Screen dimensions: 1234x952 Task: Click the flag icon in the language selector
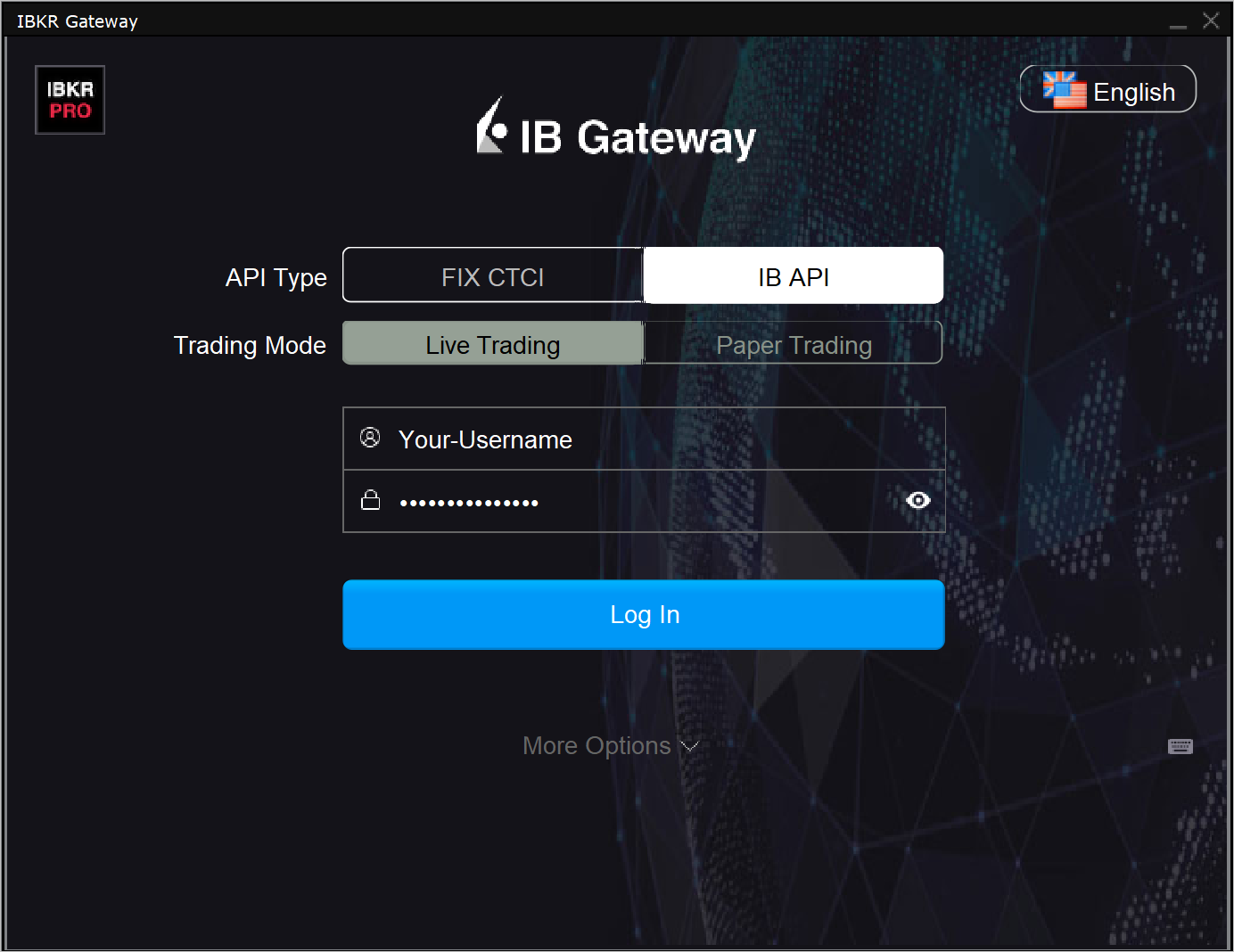(x=1065, y=89)
